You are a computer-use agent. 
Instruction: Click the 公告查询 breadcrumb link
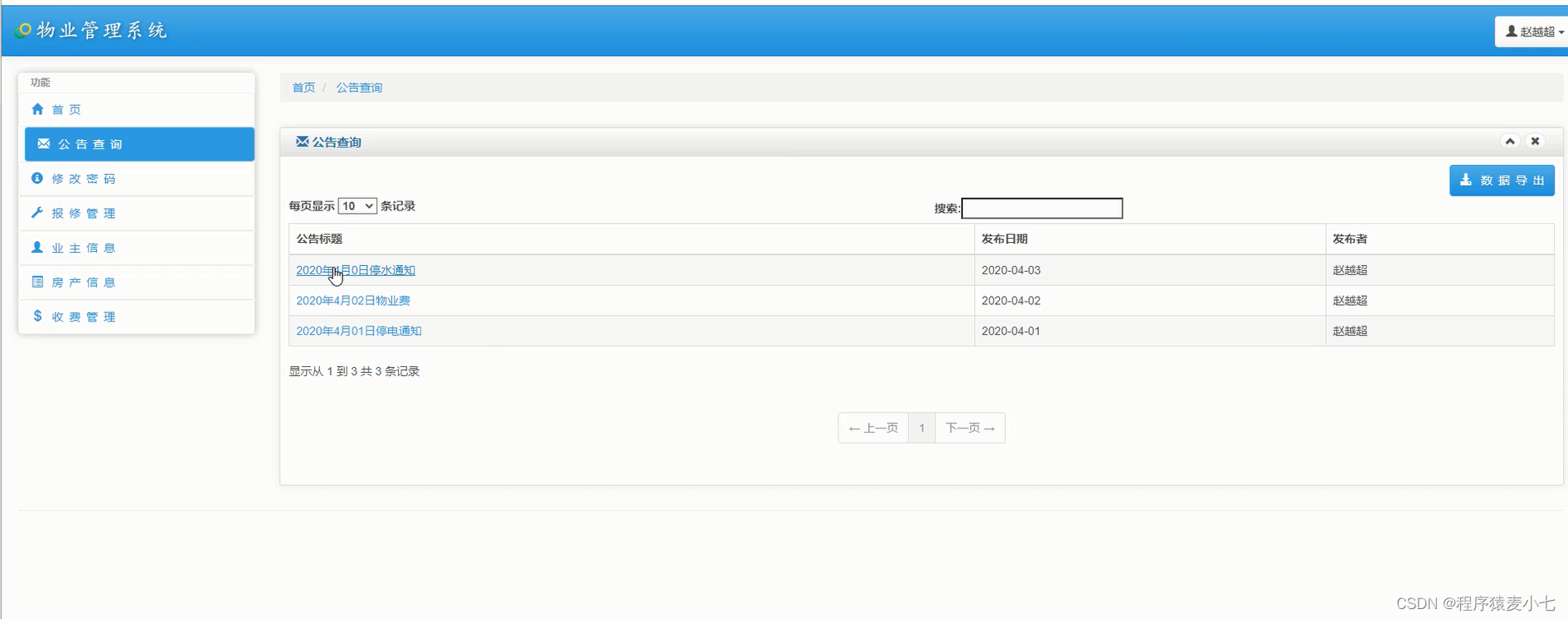point(359,88)
